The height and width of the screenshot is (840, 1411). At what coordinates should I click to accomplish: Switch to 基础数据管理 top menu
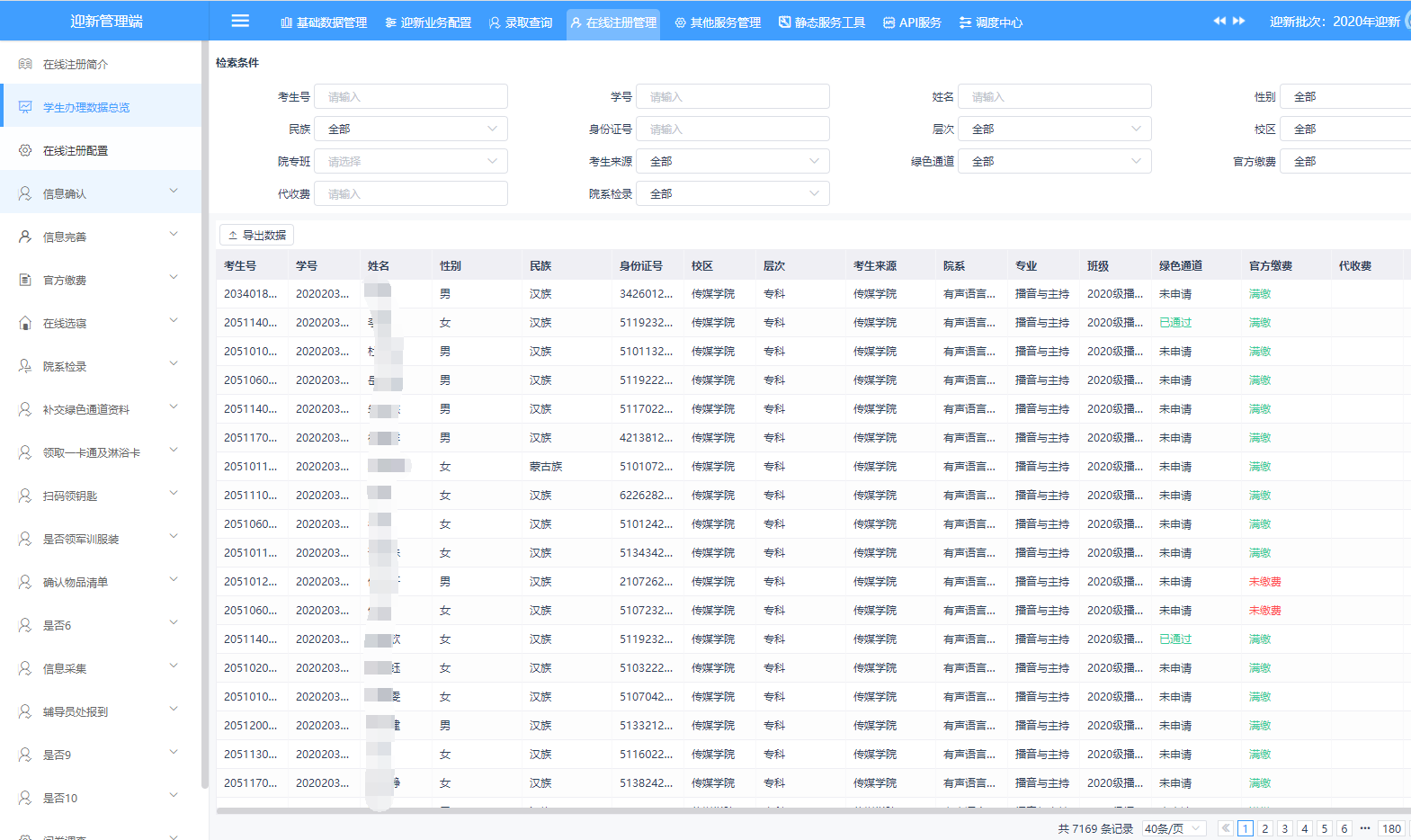324,22
